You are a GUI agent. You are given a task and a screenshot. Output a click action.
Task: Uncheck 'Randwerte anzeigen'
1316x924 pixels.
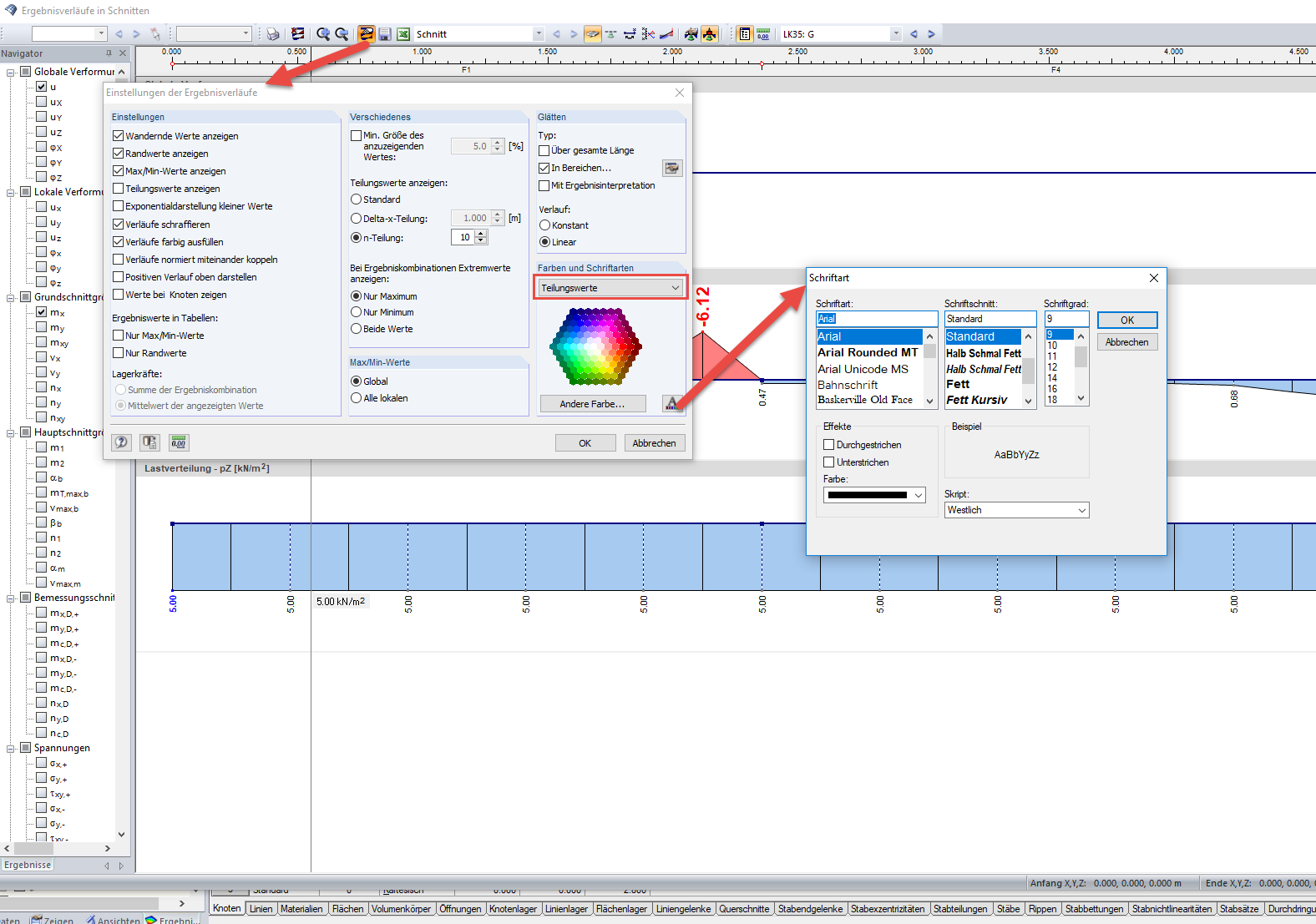click(x=119, y=154)
